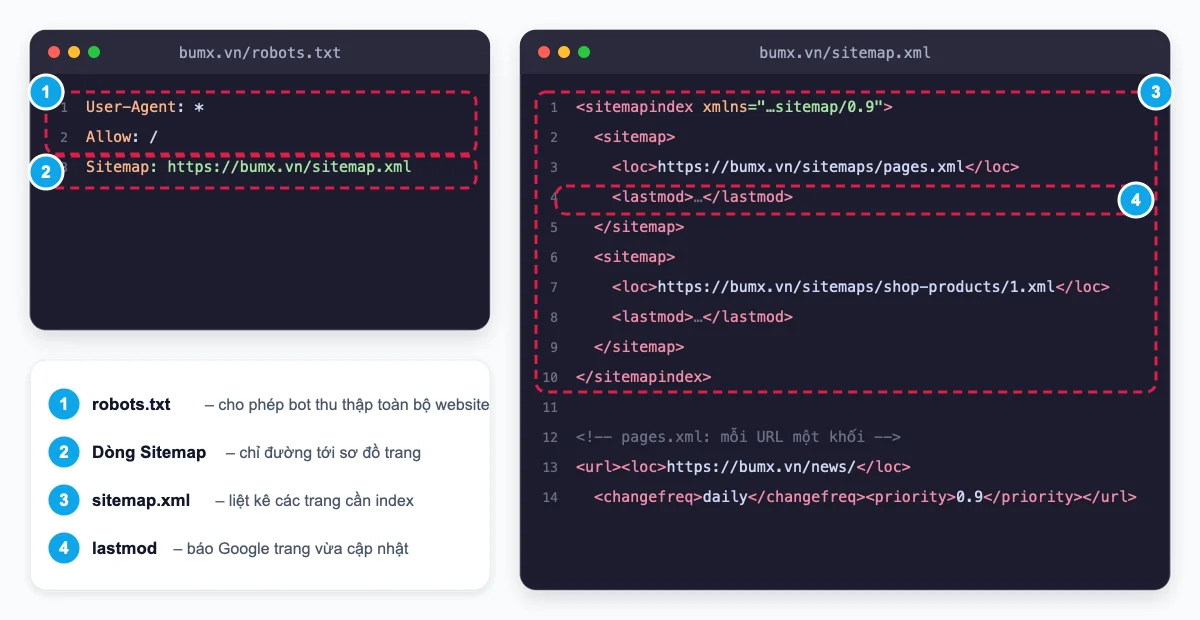Click the '<sitemap>' tag on line 2
The height and width of the screenshot is (620, 1200).
(x=634, y=137)
